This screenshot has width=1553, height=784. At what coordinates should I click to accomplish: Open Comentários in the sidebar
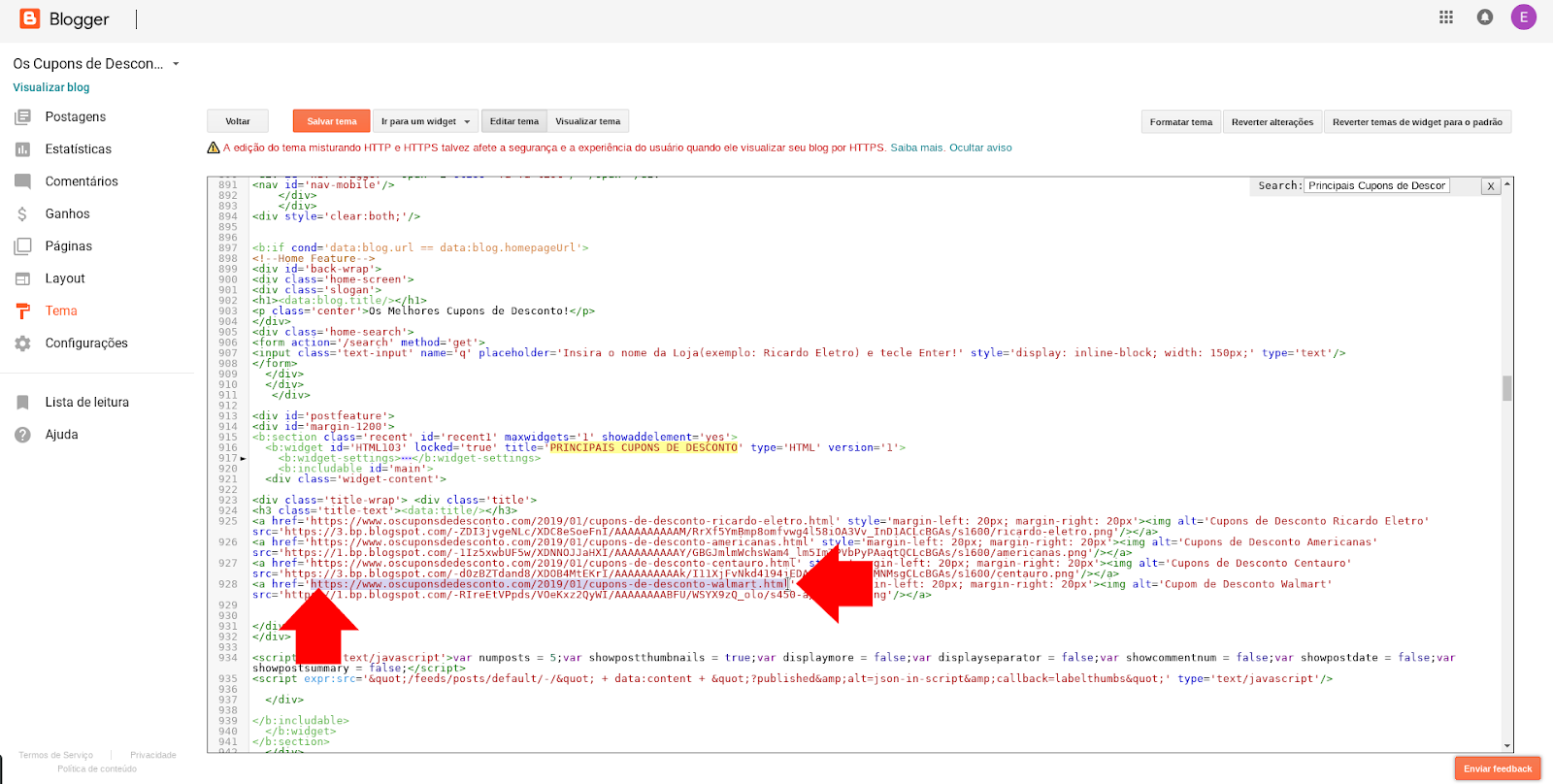point(82,181)
